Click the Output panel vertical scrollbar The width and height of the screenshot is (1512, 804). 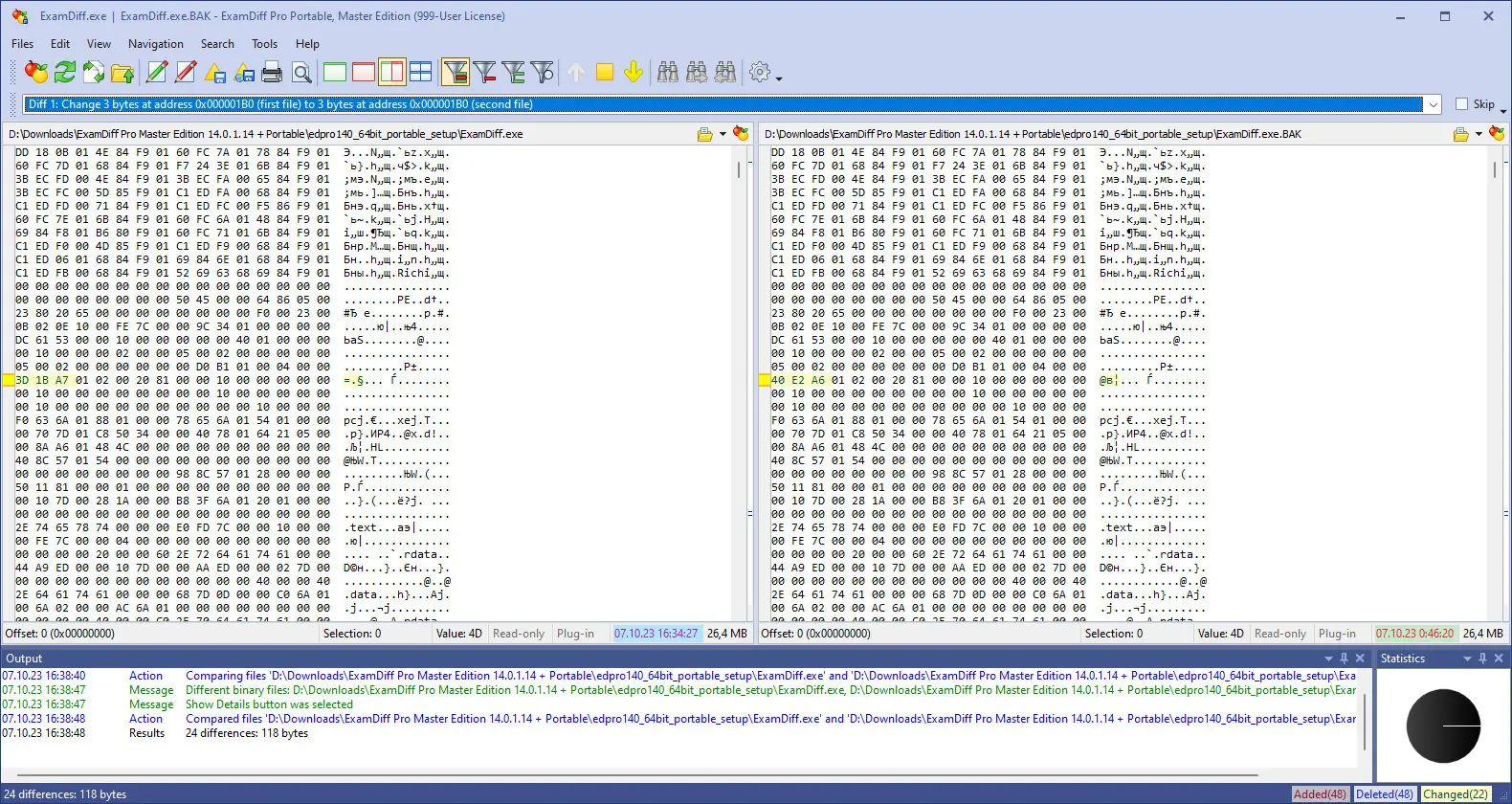pyautogui.click(x=1365, y=716)
